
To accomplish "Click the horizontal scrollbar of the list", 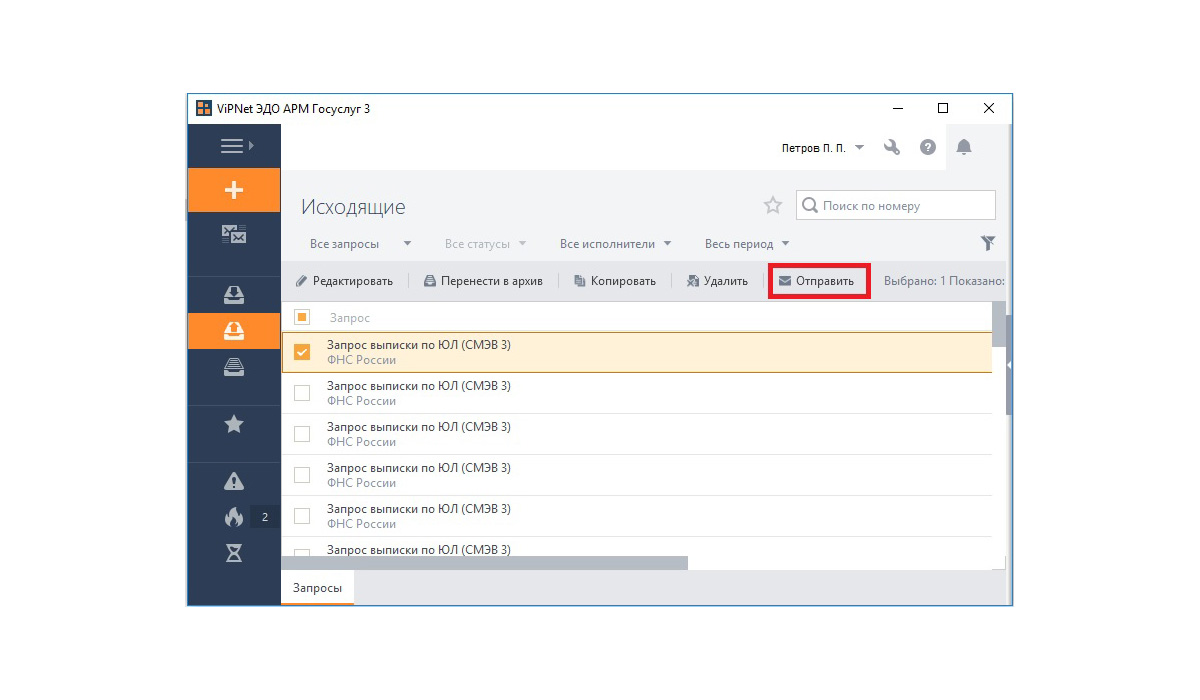I will coord(485,562).
